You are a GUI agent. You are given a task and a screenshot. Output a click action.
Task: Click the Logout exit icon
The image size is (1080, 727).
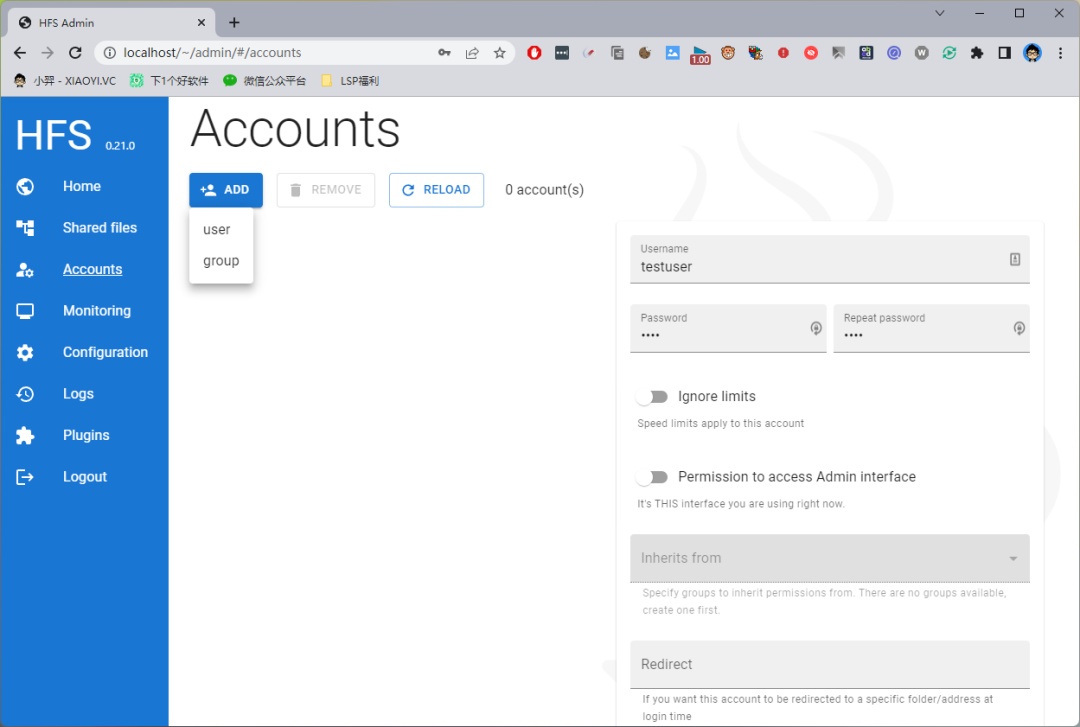pyautogui.click(x=25, y=477)
